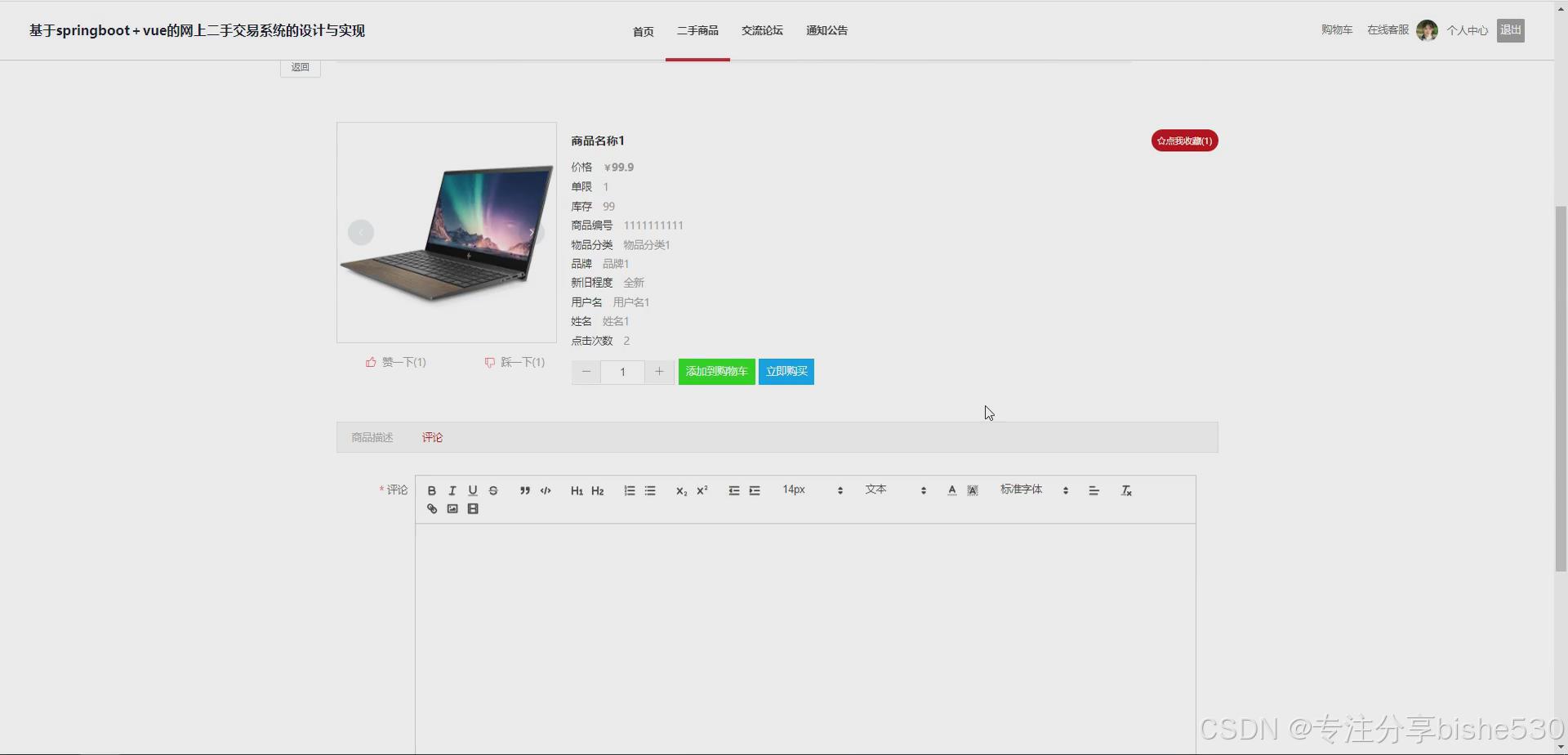Apply subscript formatting
Image resolution: width=1568 pixels, height=755 pixels.
[x=681, y=490]
